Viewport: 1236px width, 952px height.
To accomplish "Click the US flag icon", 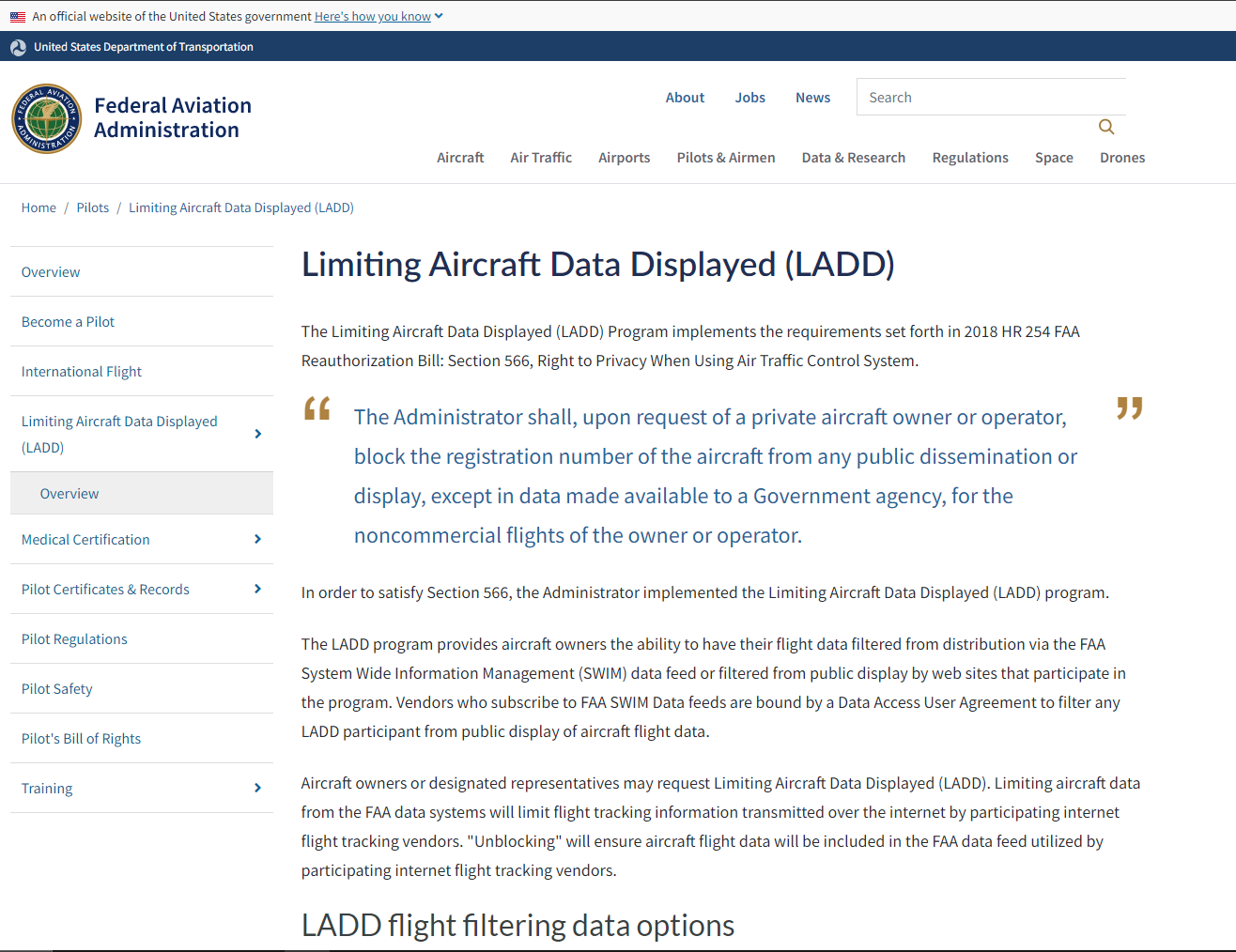I will [x=18, y=17].
